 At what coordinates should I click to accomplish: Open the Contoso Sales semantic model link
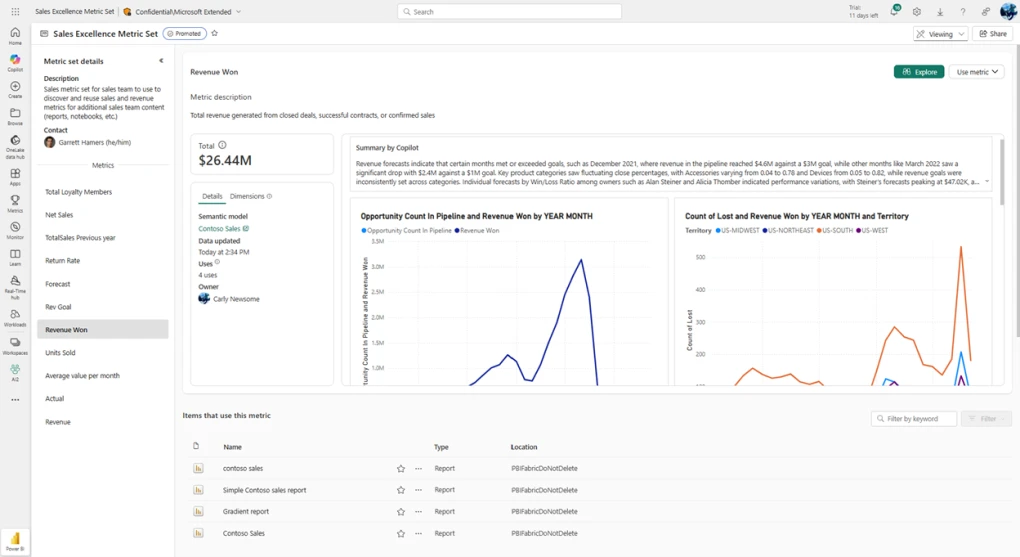[223, 228]
